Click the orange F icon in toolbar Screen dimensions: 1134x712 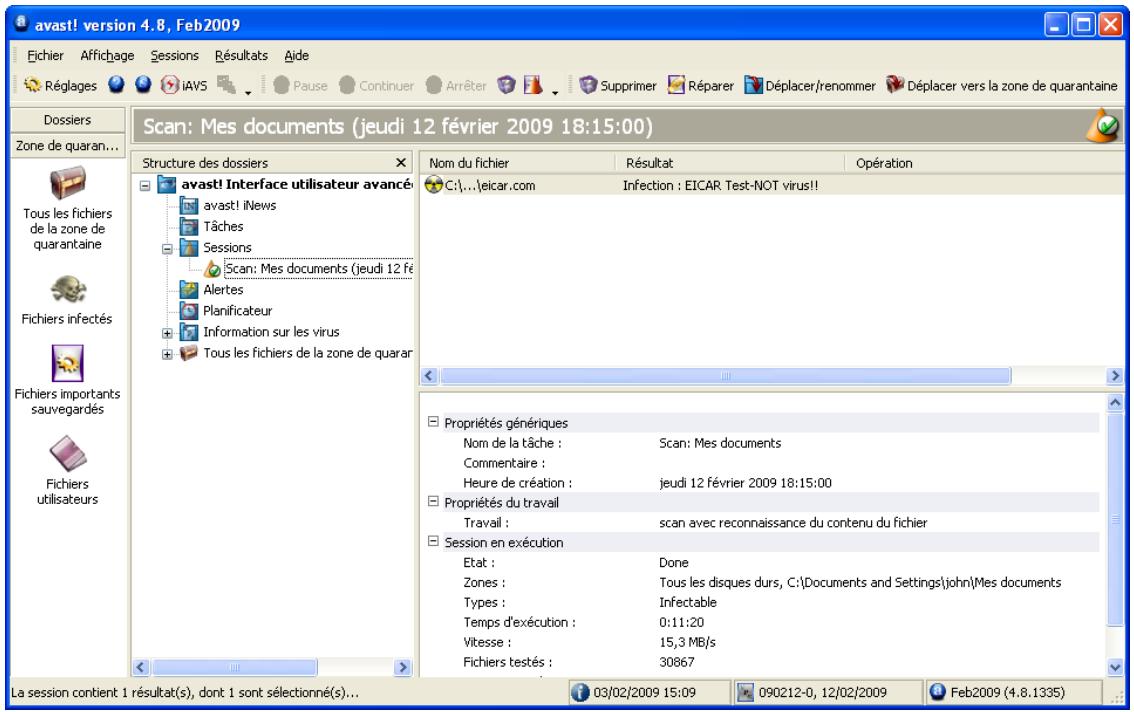point(533,85)
